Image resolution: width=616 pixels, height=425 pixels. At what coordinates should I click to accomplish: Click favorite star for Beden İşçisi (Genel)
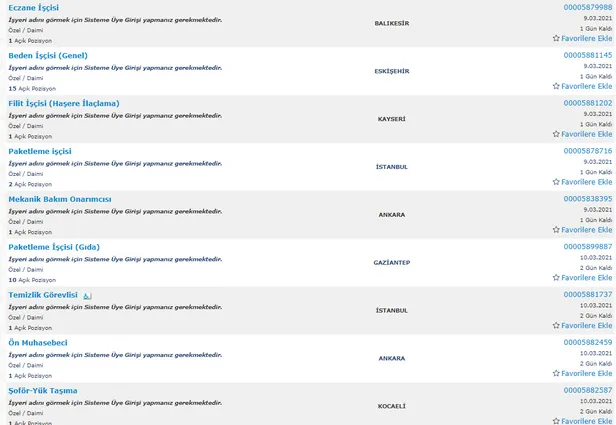point(556,86)
